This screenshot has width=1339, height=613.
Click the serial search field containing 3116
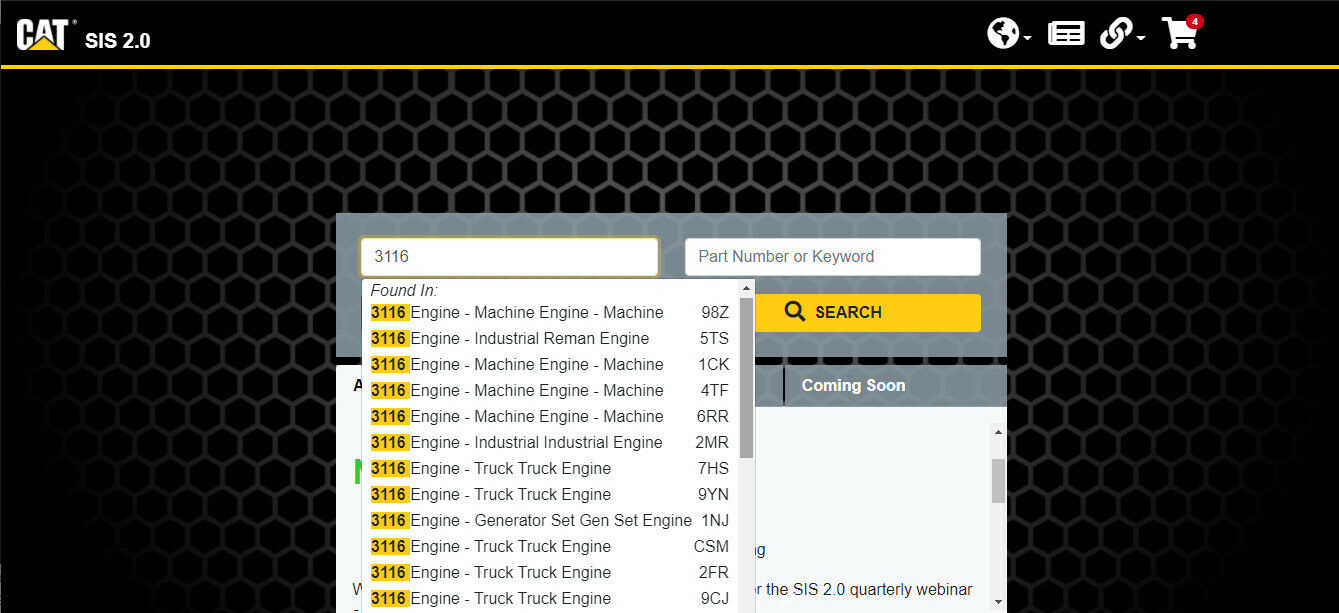point(509,257)
